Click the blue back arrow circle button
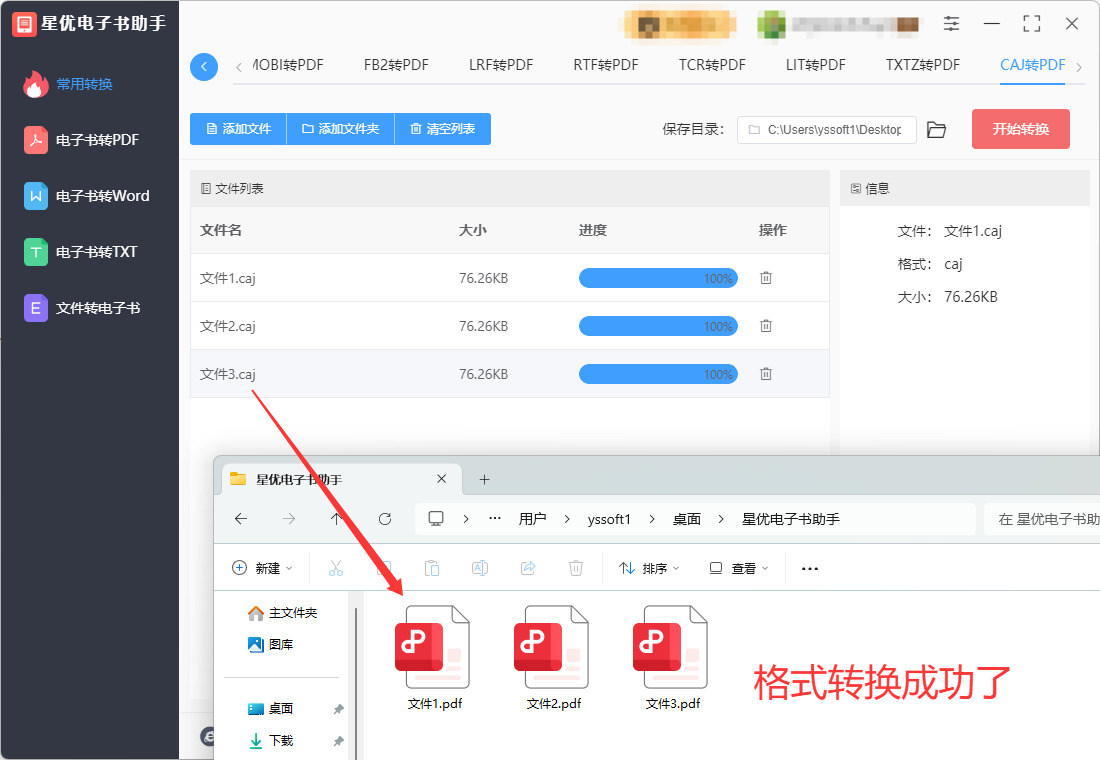The width and height of the screenshot is (1100, 760). (x=203, y=67)
